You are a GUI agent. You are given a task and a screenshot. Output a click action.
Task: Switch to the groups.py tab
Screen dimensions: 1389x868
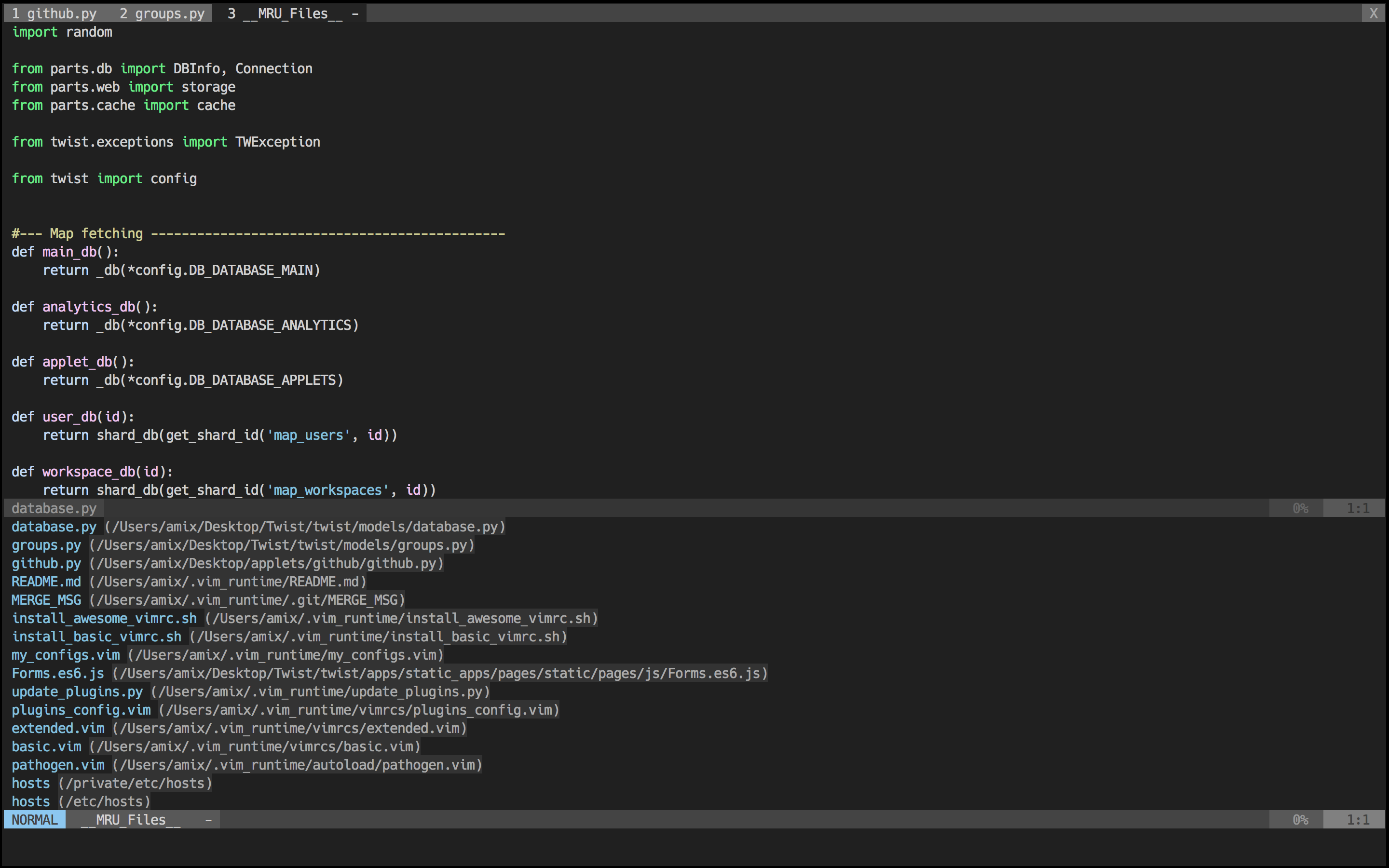[162, 13]
